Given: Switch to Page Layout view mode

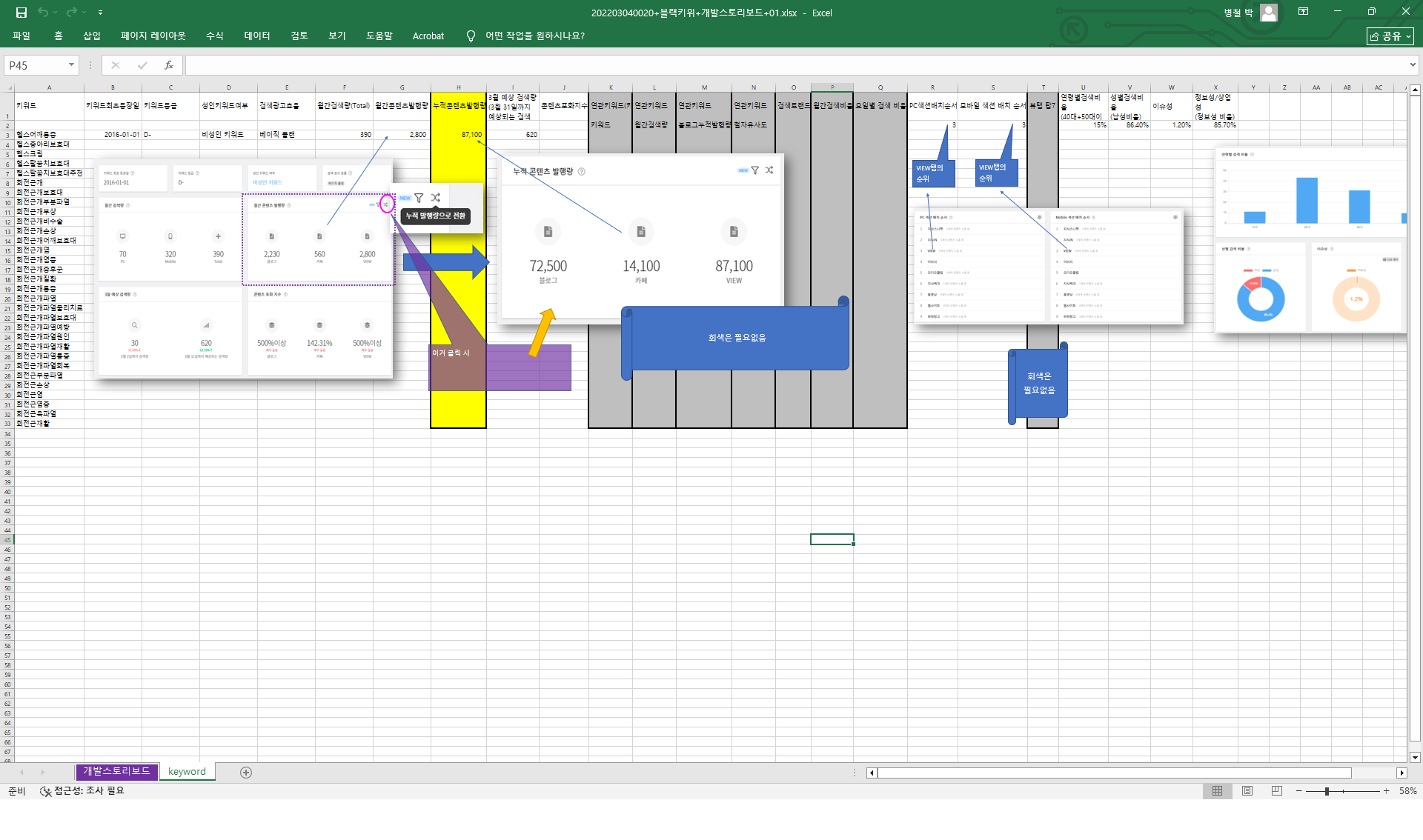Looking at the screenshot, I should (x=1247, y=791).
